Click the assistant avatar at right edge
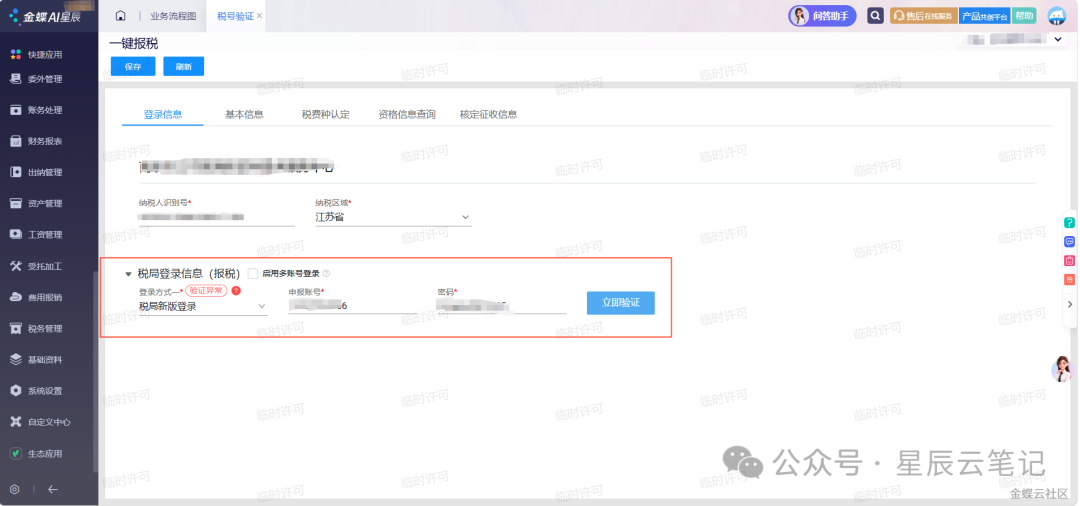The image size is (1080, 506). pyautogui.click(x=1063, y=369)
